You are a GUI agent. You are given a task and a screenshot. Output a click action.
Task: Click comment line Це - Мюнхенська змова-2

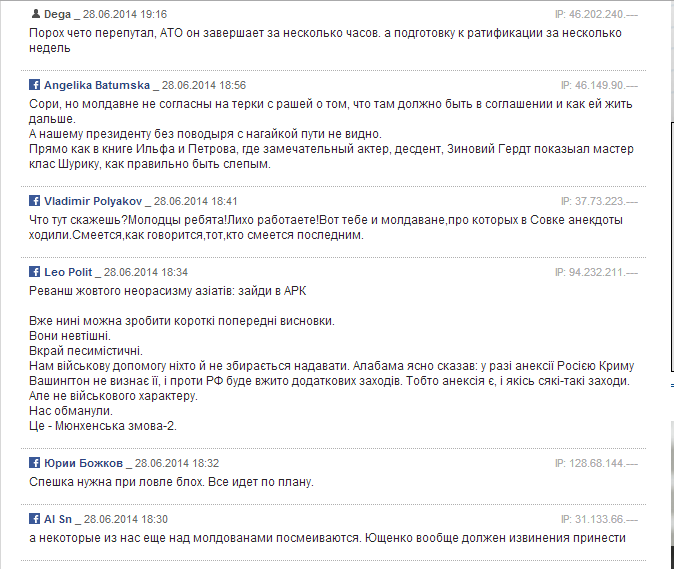[103, 426]
